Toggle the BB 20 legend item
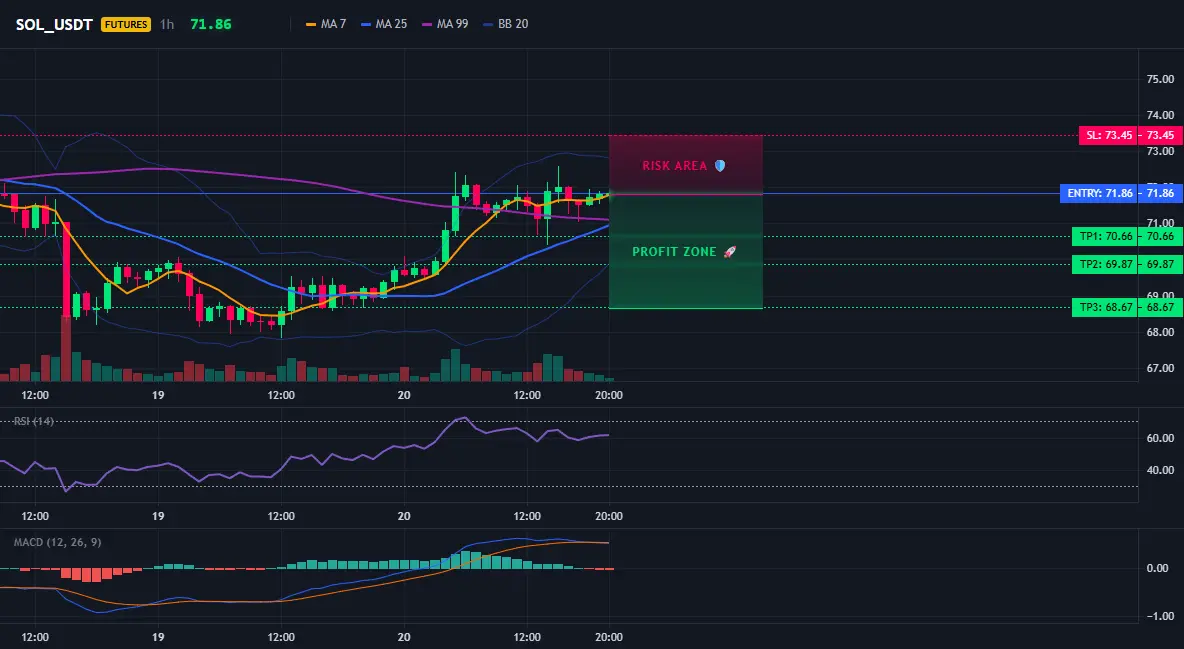 505,24
